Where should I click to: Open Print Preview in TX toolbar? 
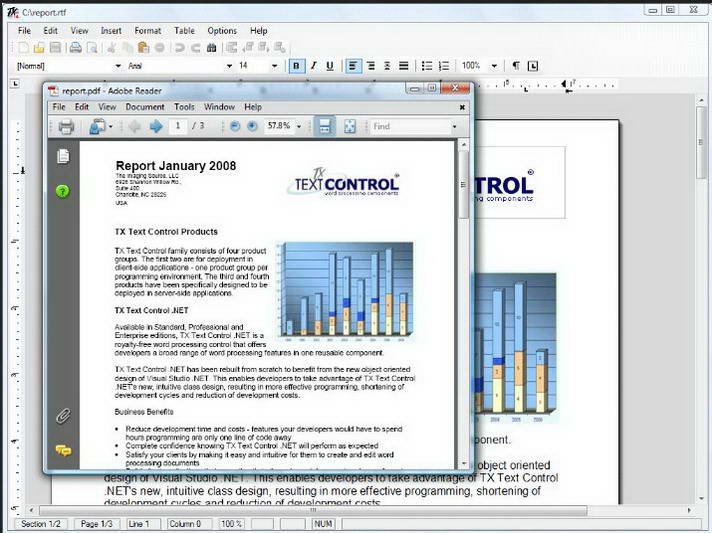tap(92, 48)
